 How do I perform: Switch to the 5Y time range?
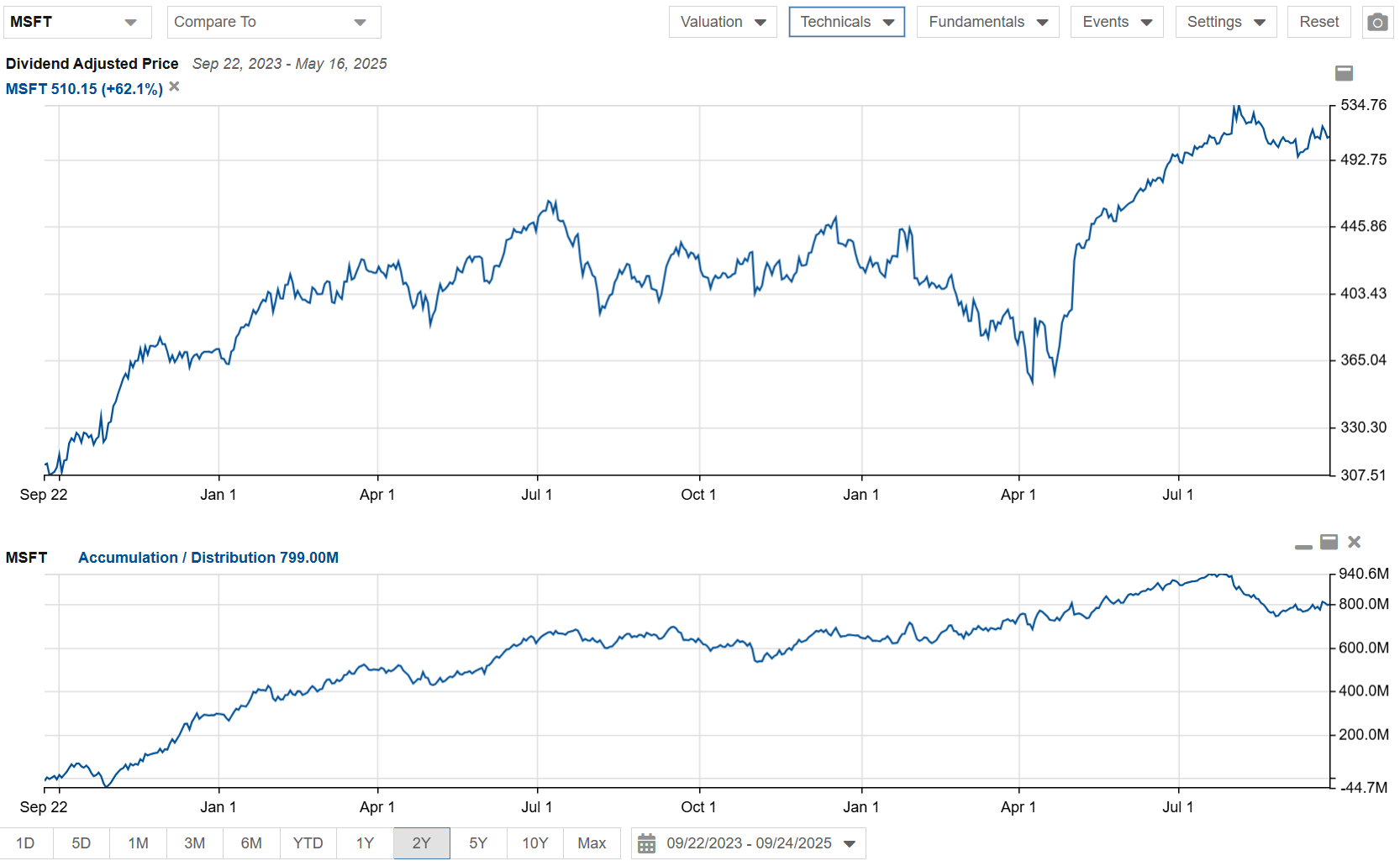(x=478, y=843)
